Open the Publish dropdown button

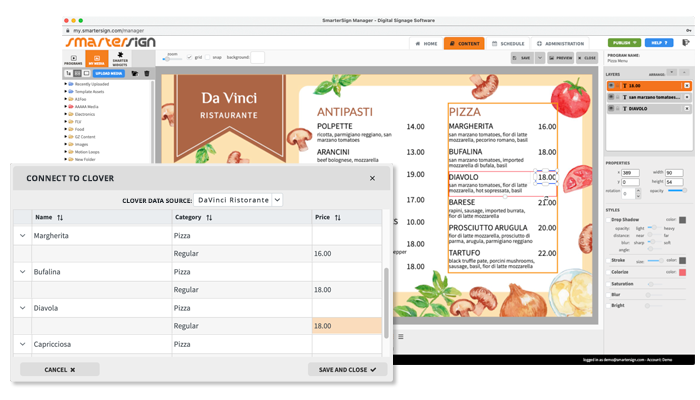point(624,43)
